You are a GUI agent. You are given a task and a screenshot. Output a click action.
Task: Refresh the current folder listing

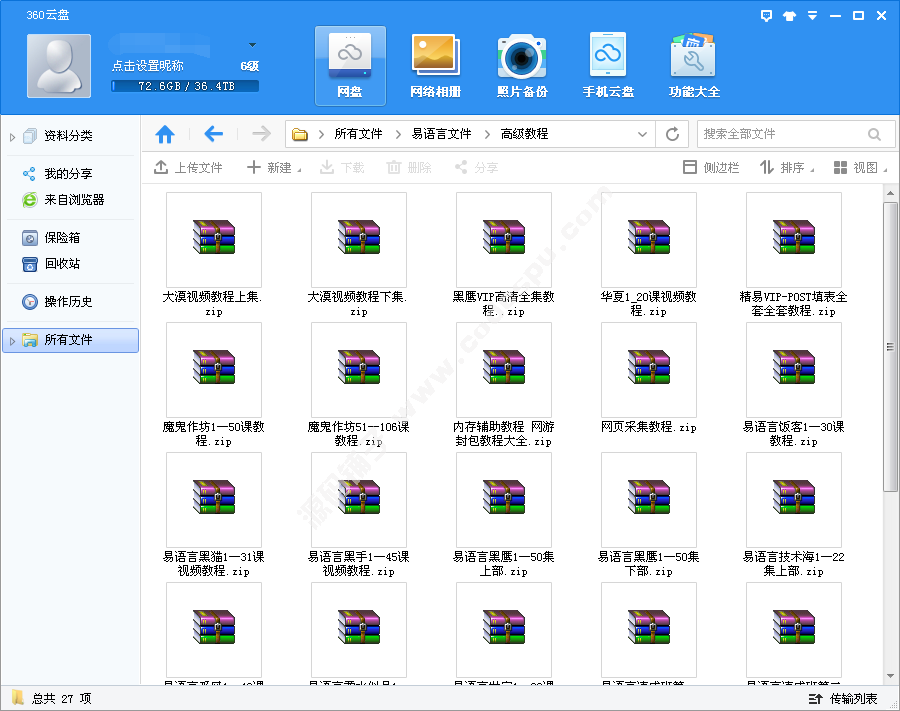point(672,134)
